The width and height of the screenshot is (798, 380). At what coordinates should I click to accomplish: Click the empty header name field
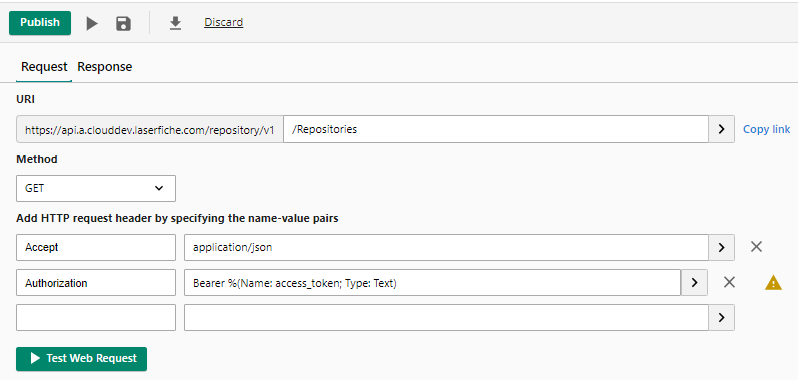96,317
